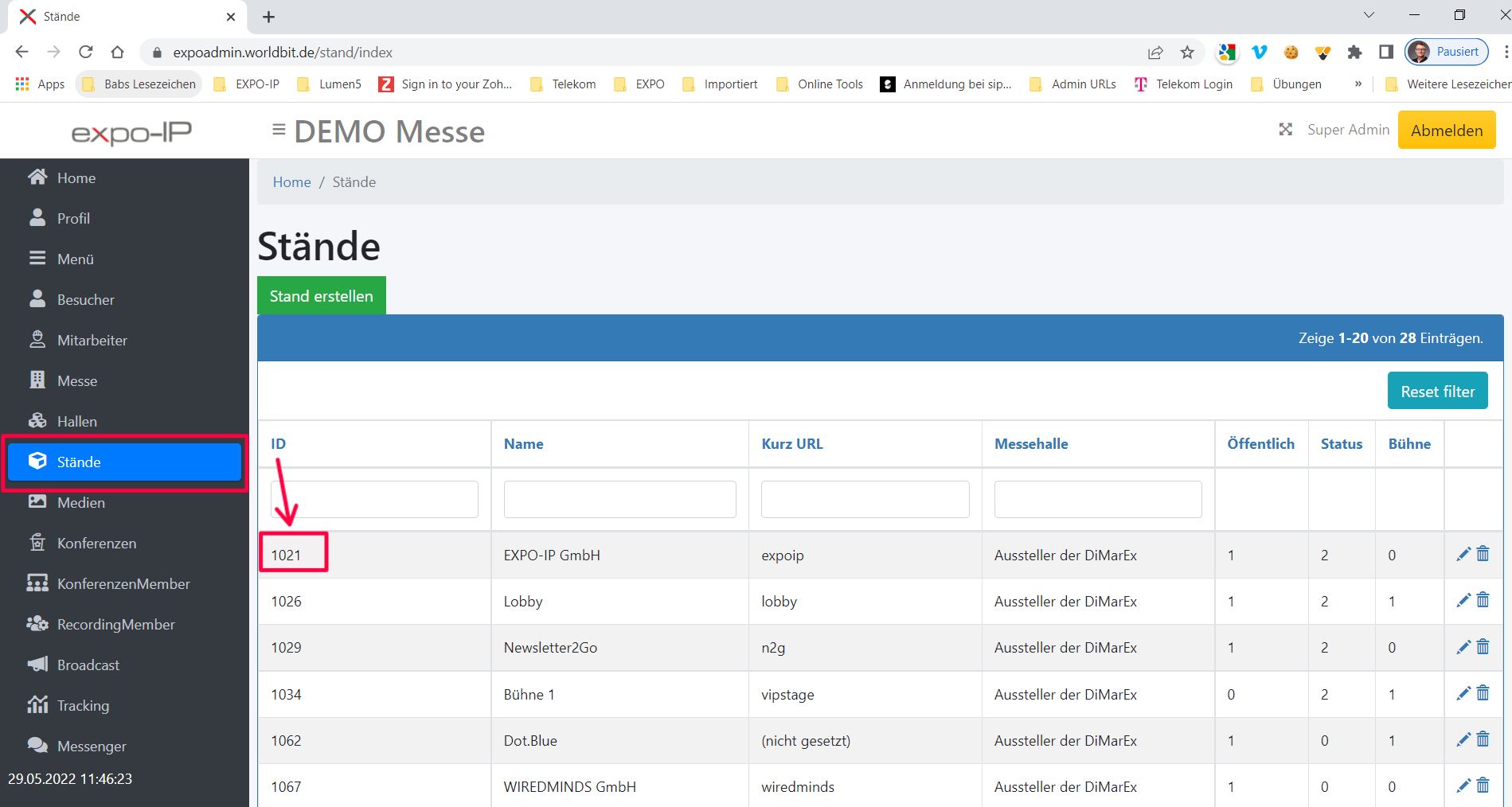Click the fullscreen expand icon

coord(1285,130)
